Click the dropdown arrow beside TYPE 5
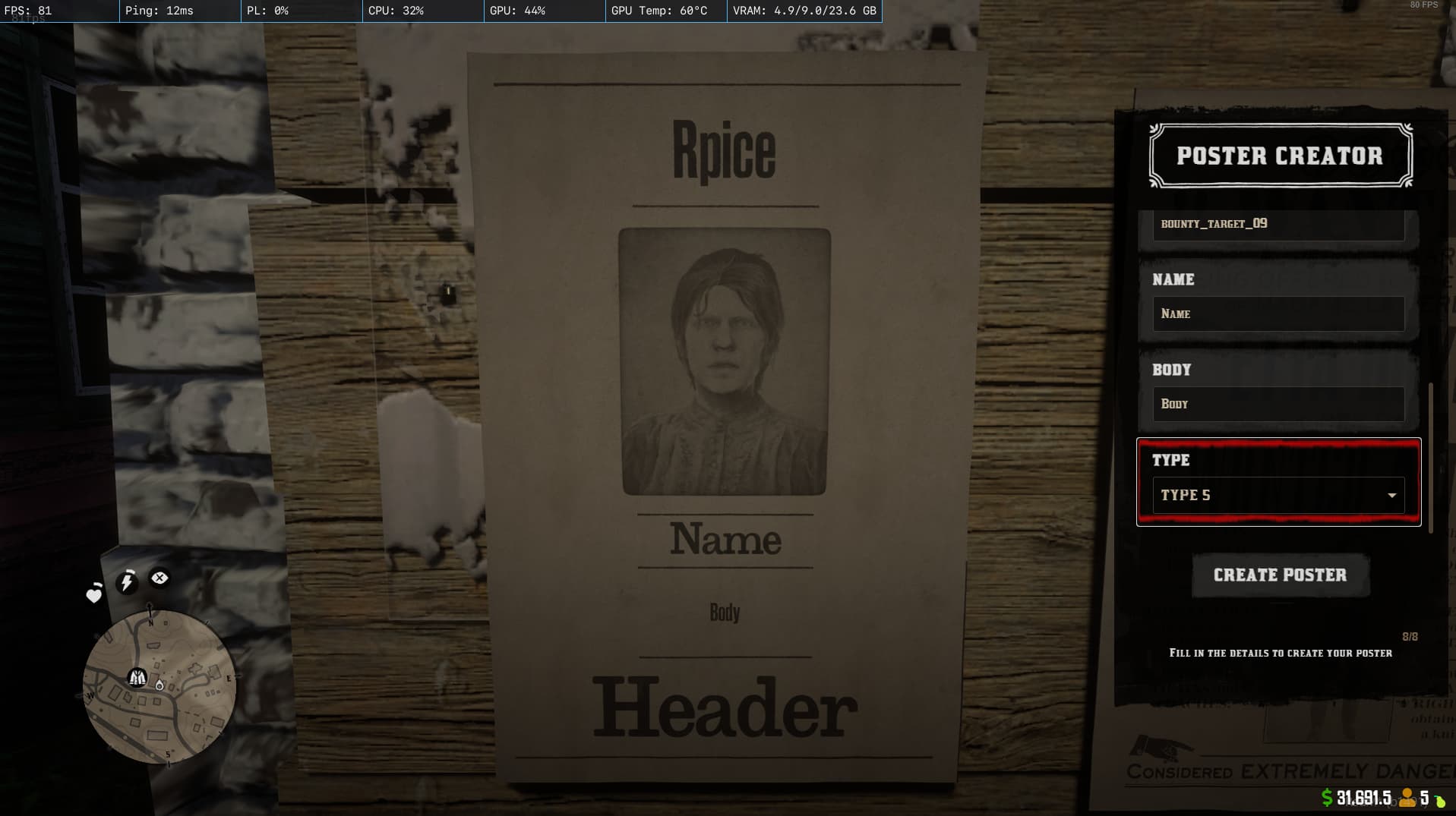 1392,495
